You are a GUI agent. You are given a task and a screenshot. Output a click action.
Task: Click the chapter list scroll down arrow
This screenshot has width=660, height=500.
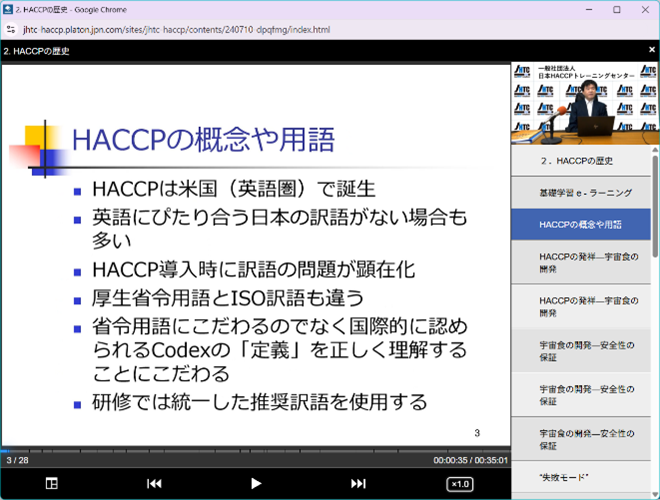[655, 495]
